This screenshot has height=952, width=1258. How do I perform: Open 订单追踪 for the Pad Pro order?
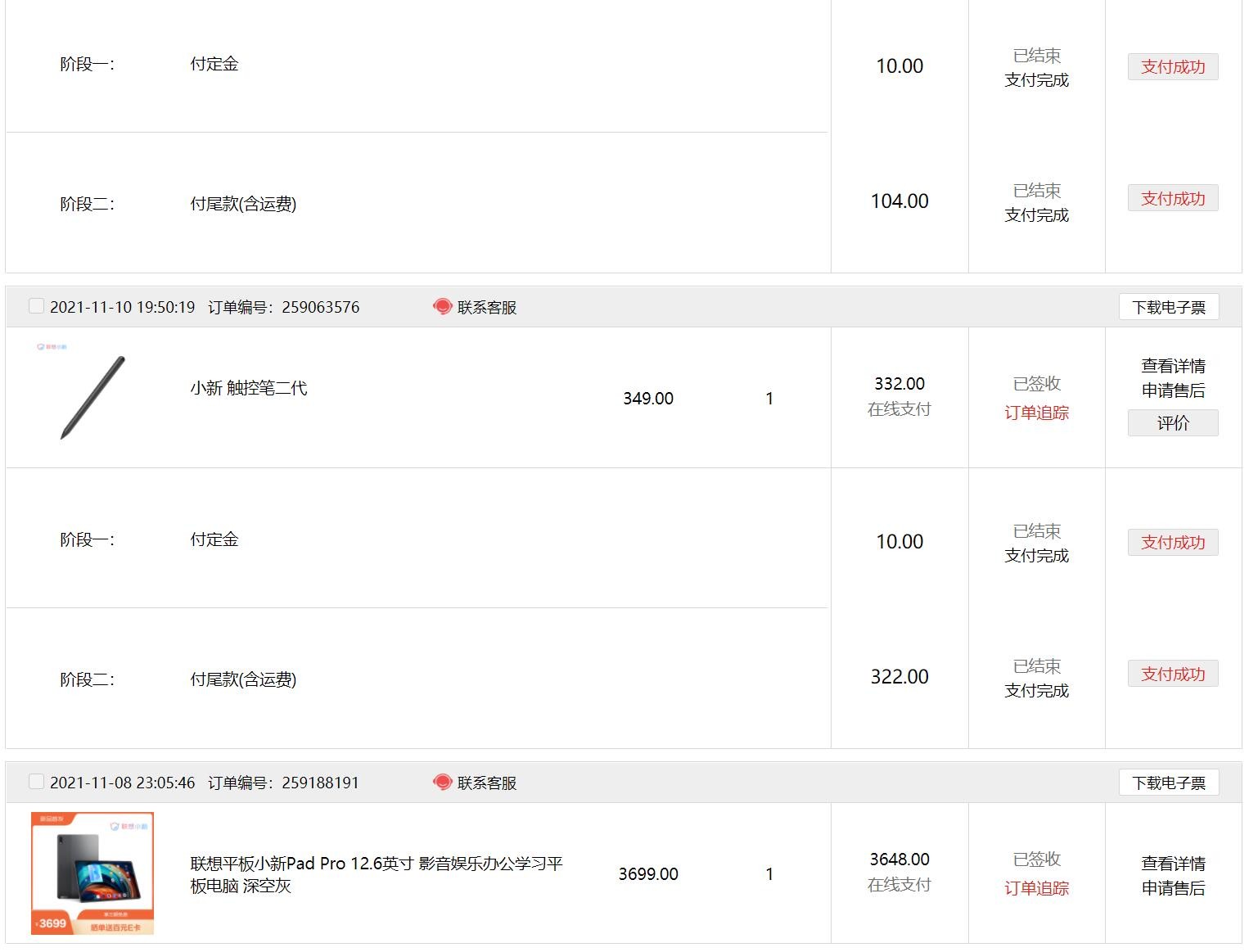tap(1037, 888)
